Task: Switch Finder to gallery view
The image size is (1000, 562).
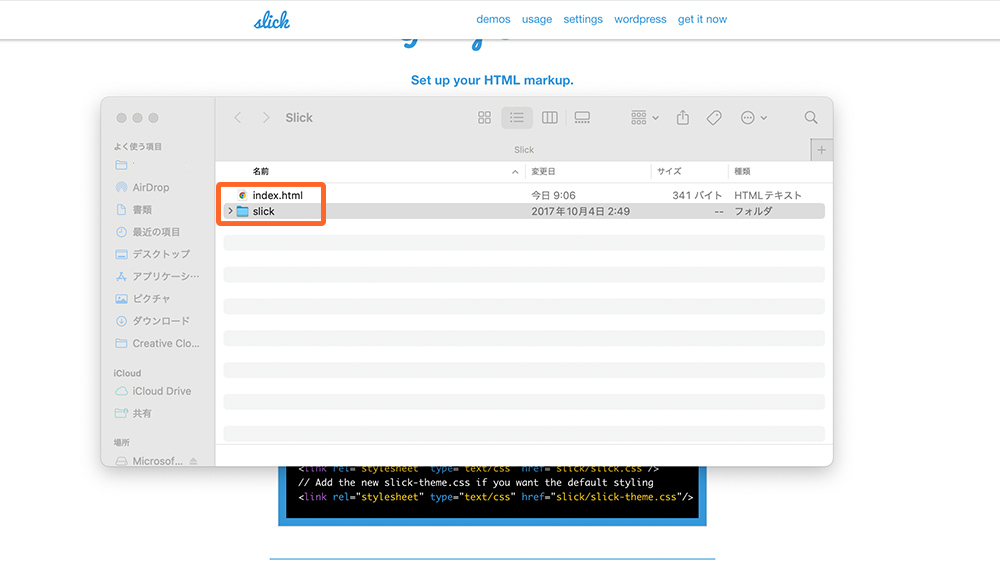Action: click(x=582, y=117)
